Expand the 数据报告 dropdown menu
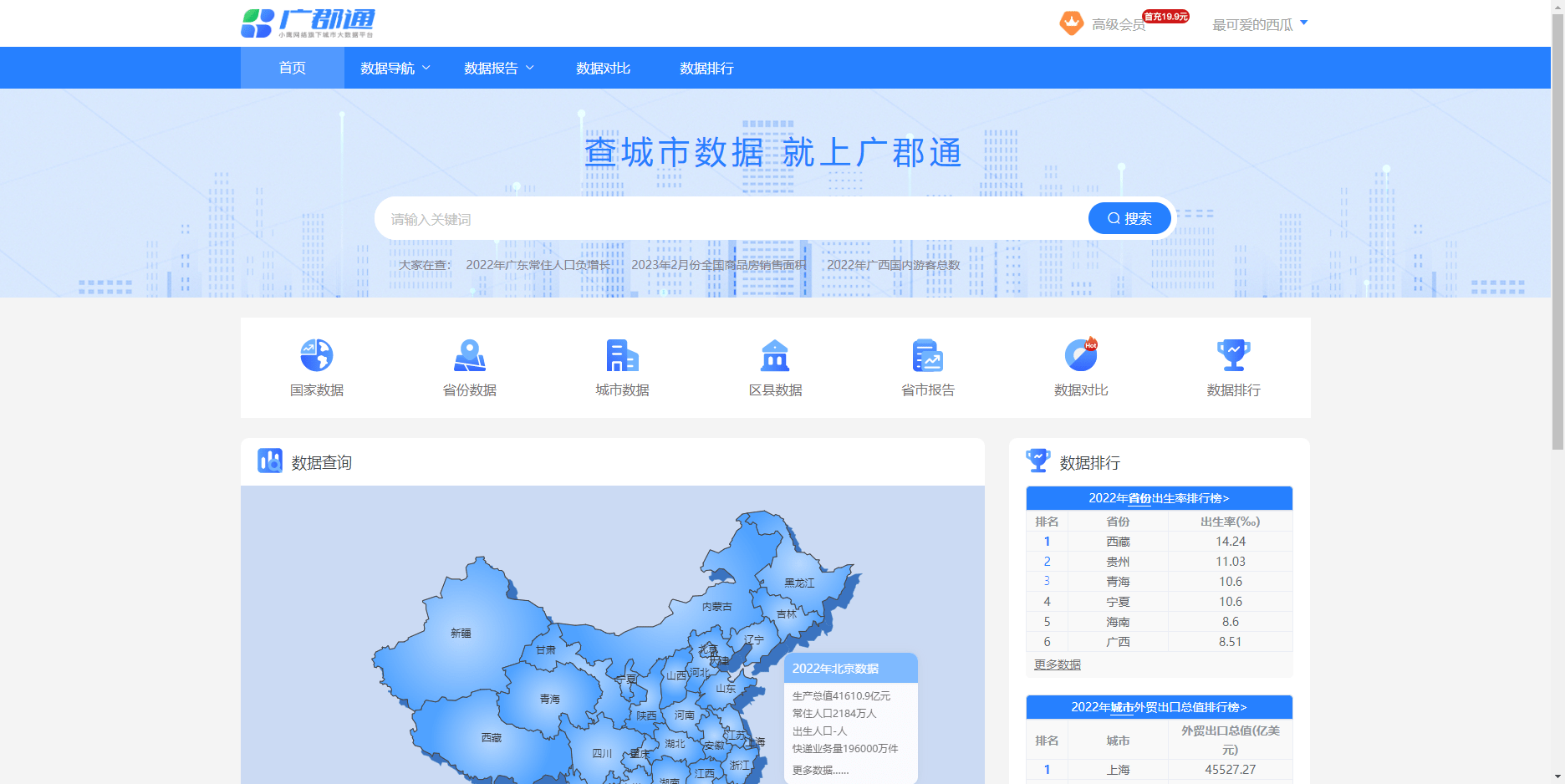 (x=498, y=69)
